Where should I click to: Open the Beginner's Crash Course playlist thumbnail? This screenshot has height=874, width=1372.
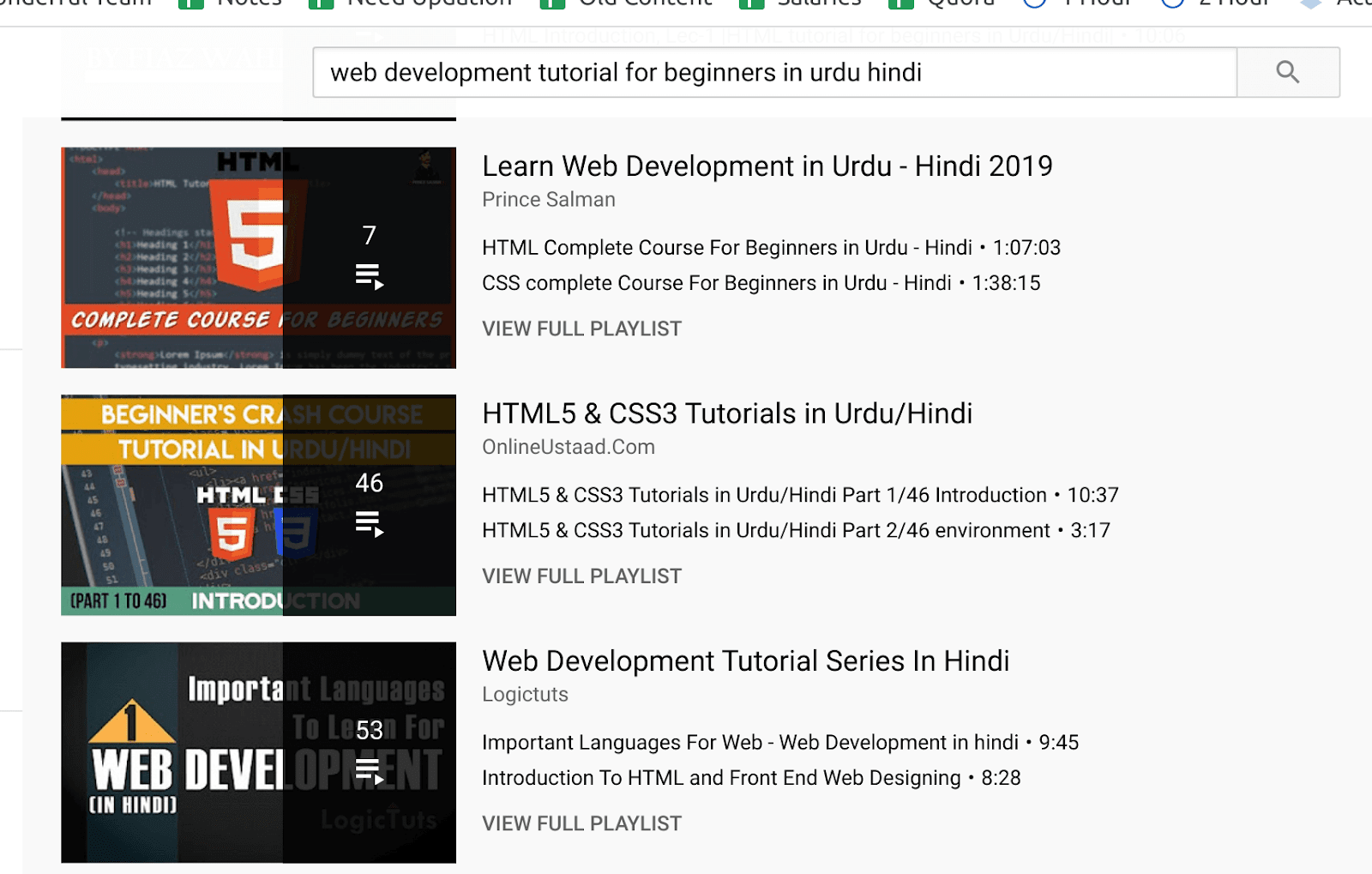[x=258, y=505]
